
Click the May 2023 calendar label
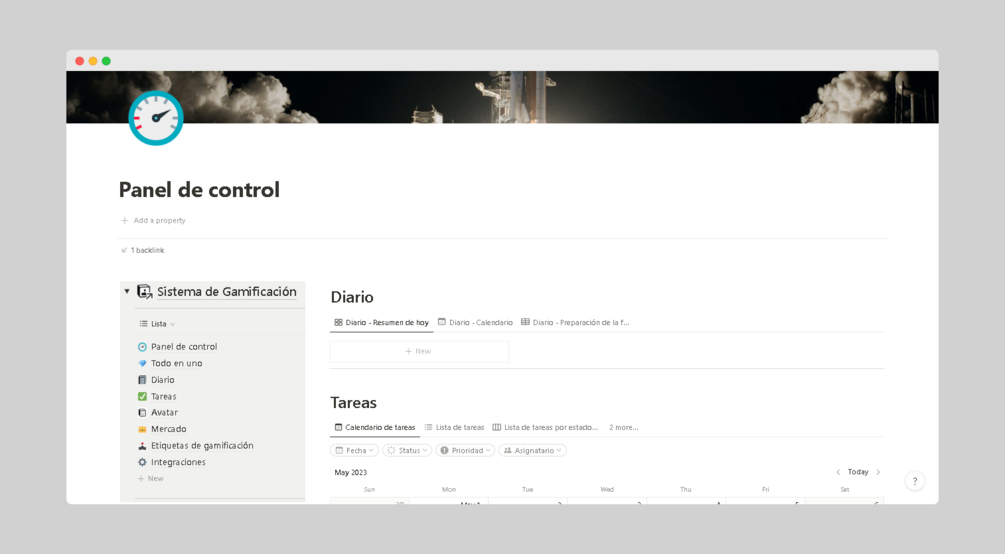351,473
